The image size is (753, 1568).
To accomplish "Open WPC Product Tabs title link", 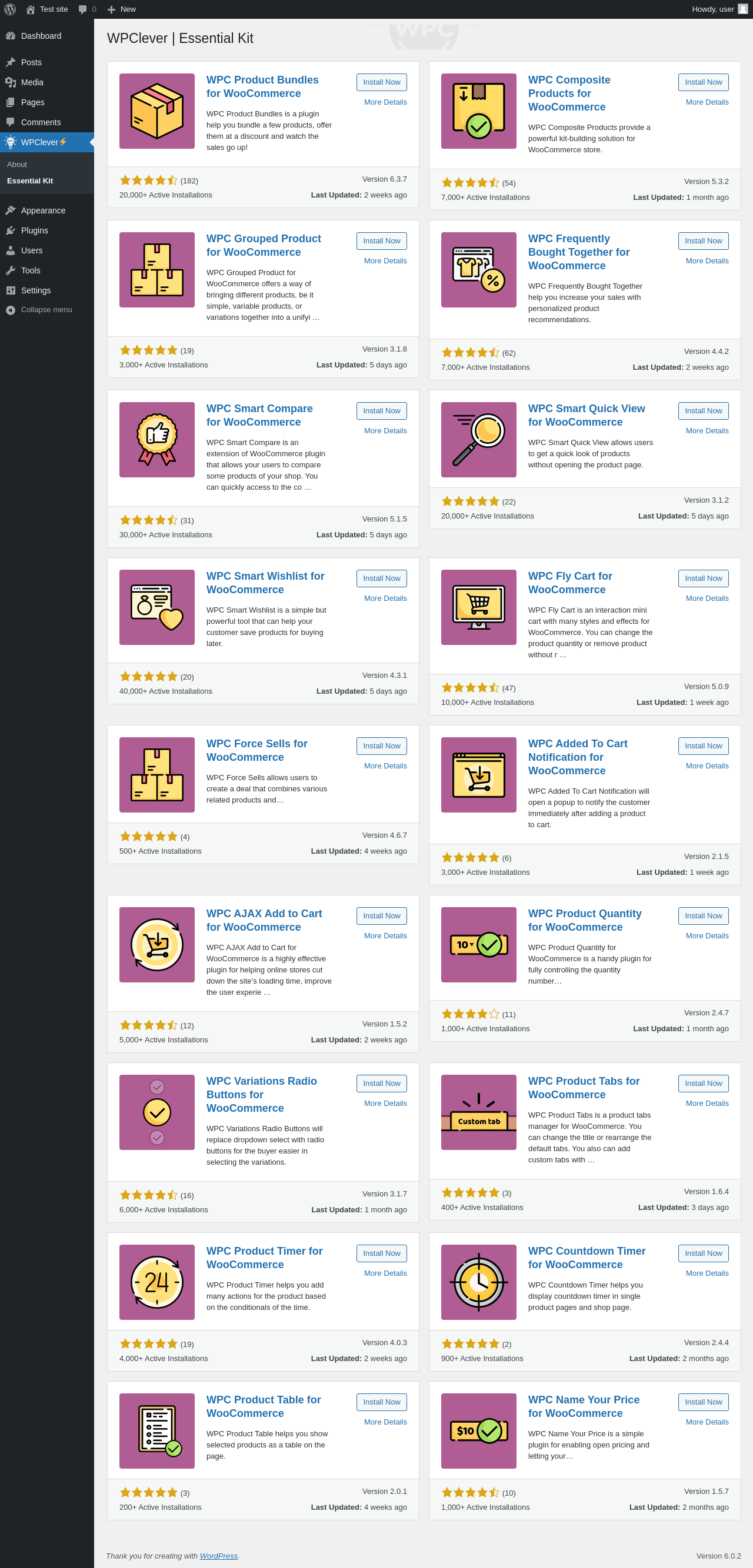I will click(584, 1088).
